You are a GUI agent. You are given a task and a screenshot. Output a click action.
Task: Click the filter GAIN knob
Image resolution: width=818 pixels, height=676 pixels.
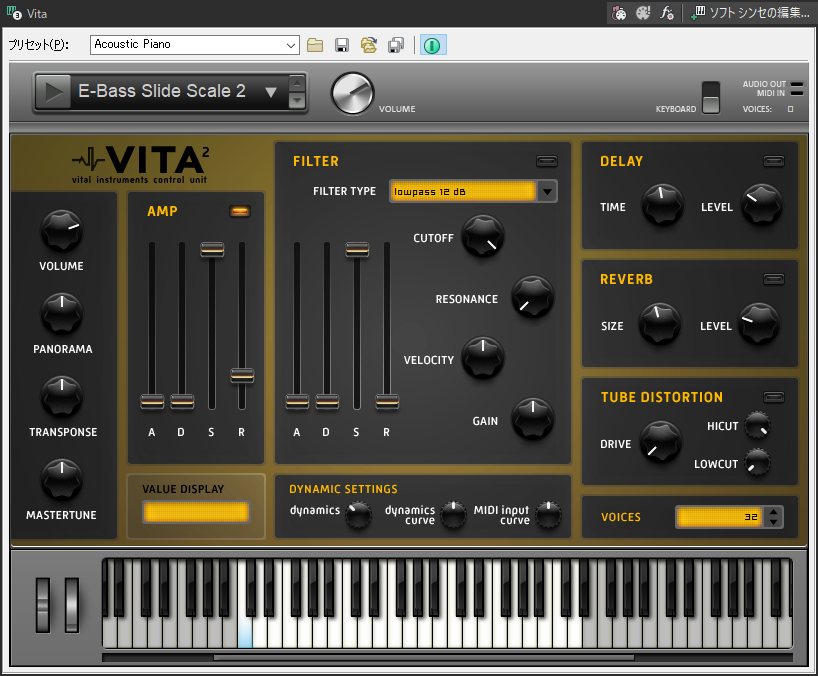[533, 419]
